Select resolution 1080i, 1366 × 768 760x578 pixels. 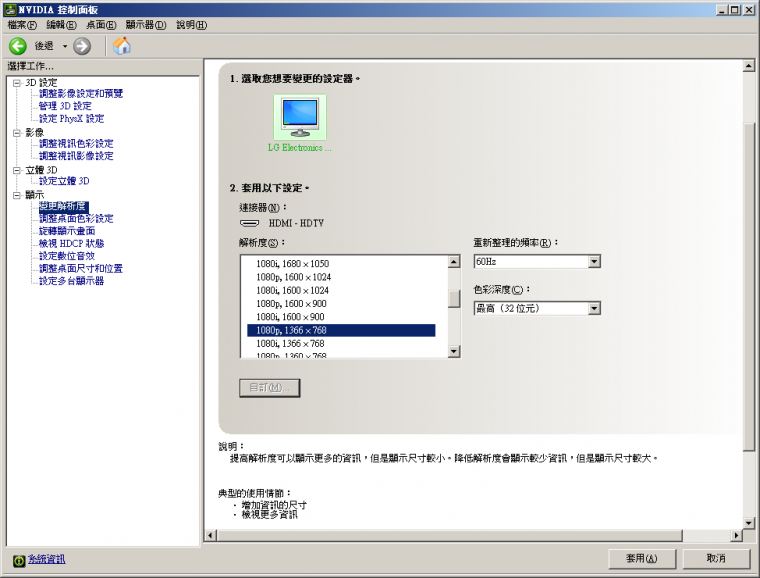pyautogui.click(x=341, y=344)
